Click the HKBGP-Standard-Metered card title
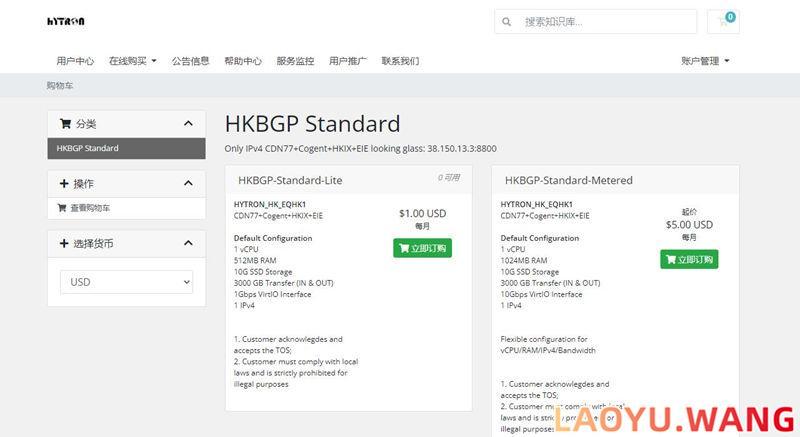Screen dimensions: 800x437 point(569,180)
